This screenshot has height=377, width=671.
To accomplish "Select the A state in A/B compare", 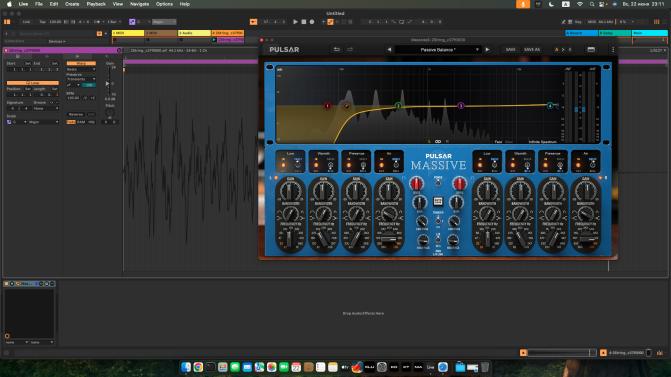I will pos(556,50).
